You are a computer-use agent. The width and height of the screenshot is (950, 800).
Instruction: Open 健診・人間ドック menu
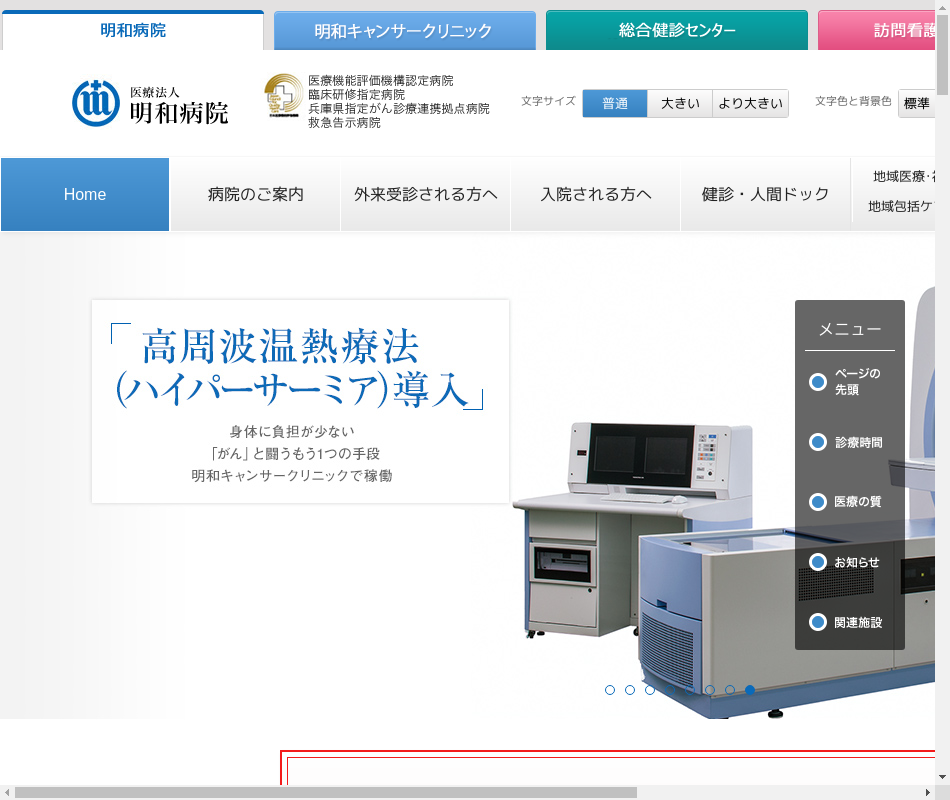[x=766, y=195]
